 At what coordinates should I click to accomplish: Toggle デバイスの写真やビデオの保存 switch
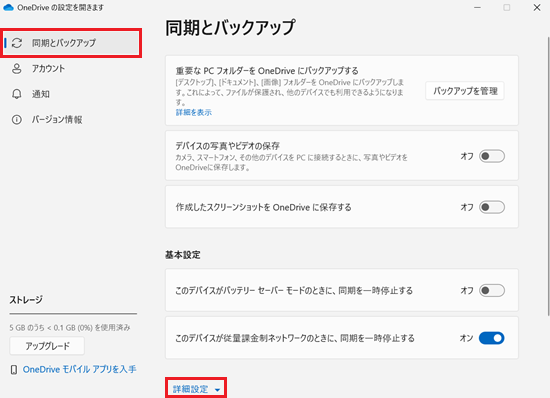tap(492, 156)
